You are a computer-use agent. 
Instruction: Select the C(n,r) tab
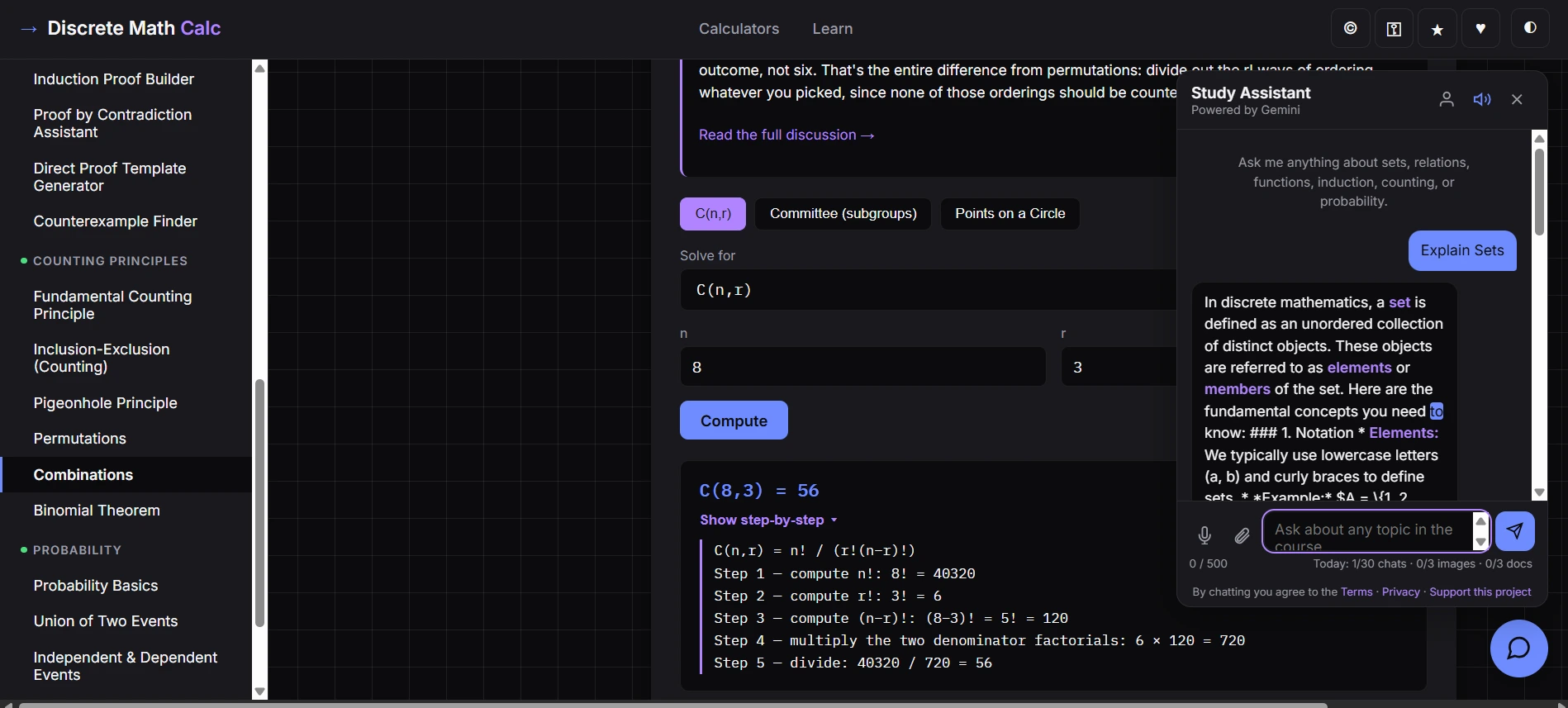point(713,214)
